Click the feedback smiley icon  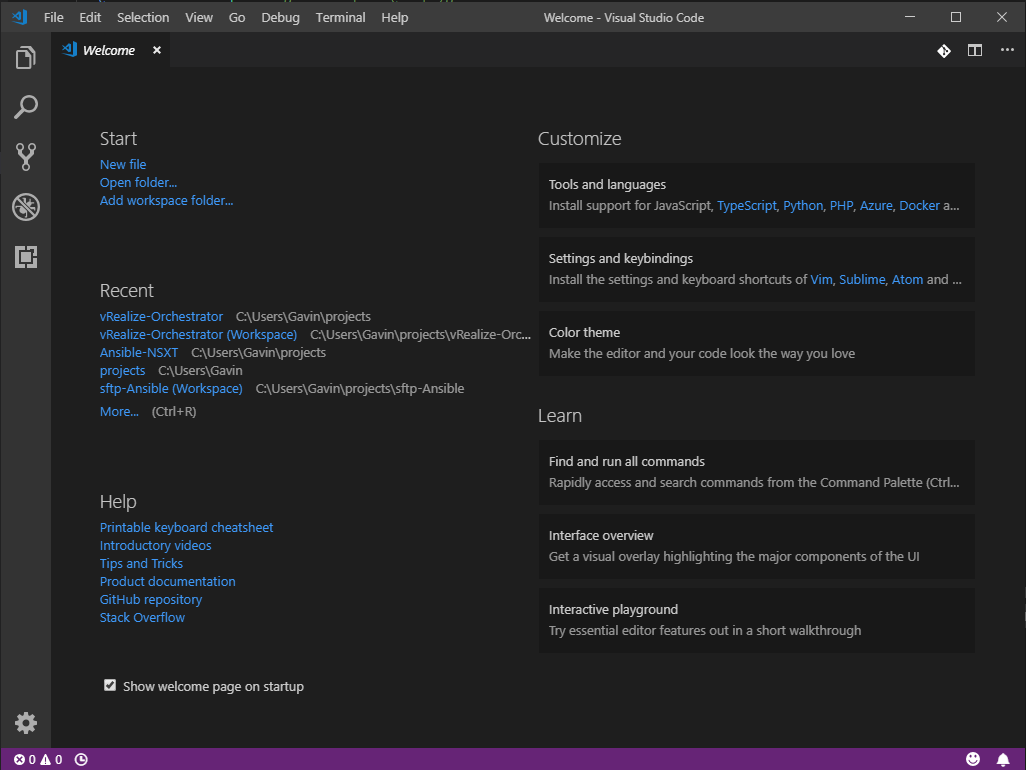[x=973, y=759]
